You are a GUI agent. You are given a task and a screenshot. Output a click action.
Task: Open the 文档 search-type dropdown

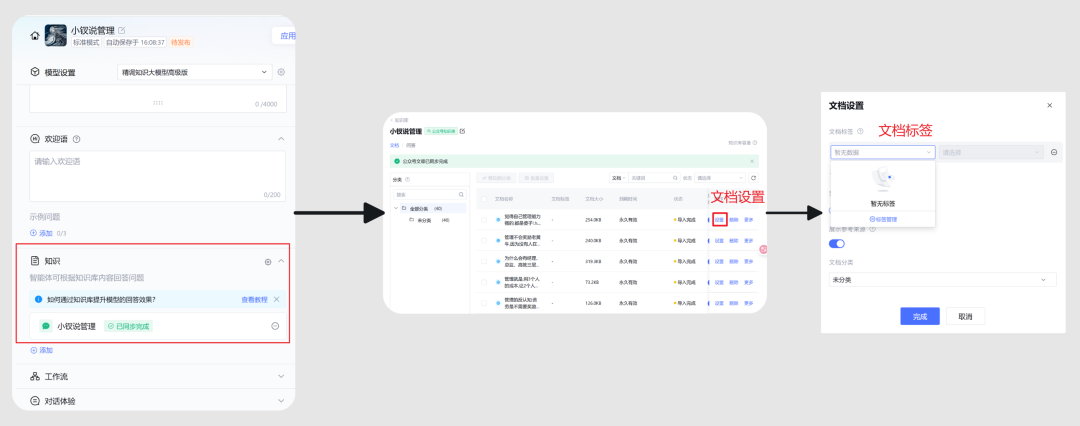(x=619, y=178)
